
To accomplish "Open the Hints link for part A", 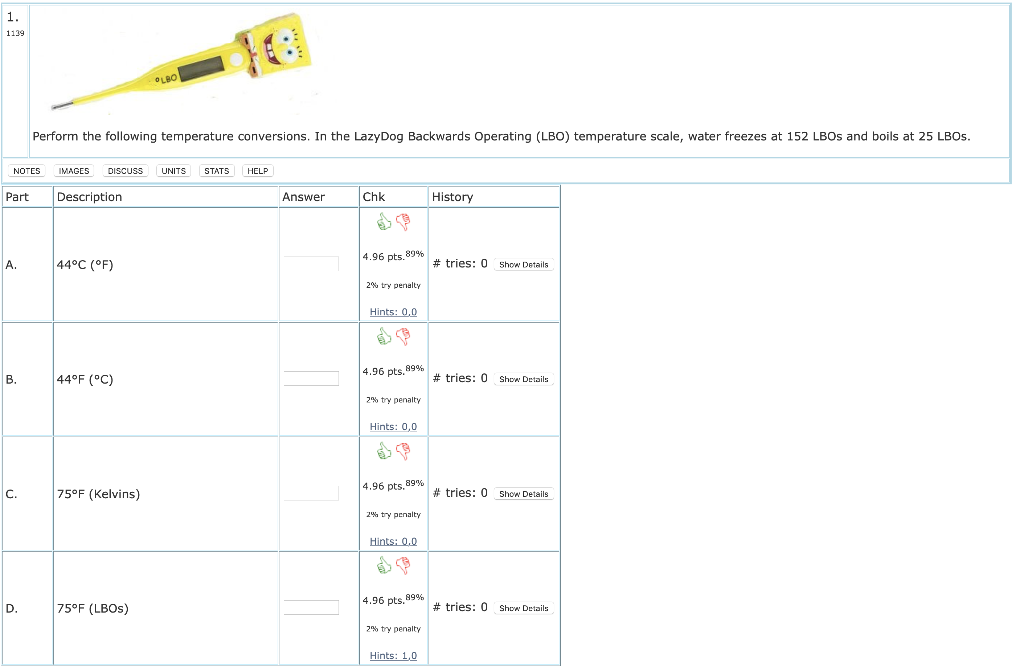I will 393,311.
